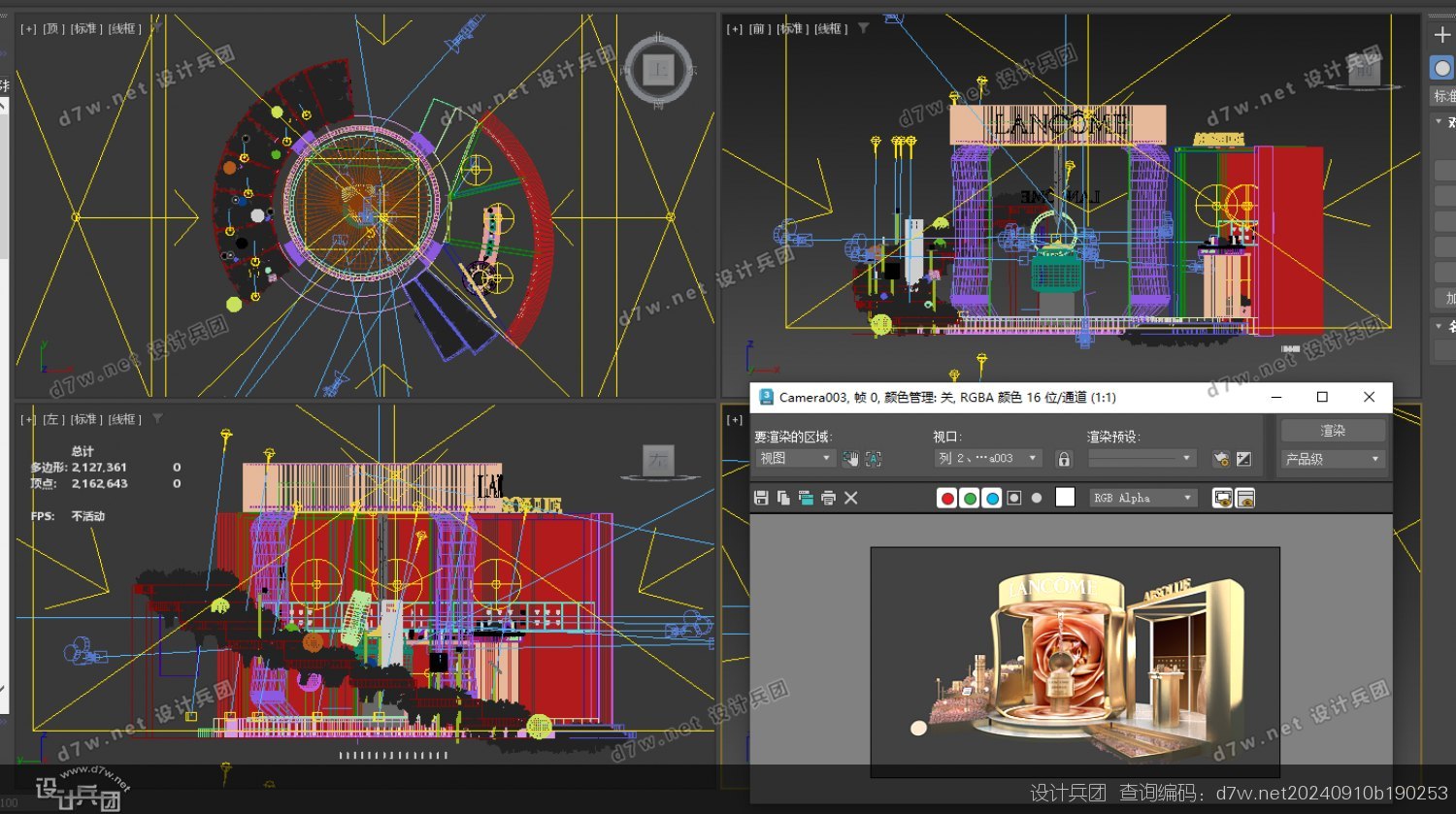Open the render area dropdown (视图)
1456x814 pixels.
pyautogui.click(x=795, y=458)
